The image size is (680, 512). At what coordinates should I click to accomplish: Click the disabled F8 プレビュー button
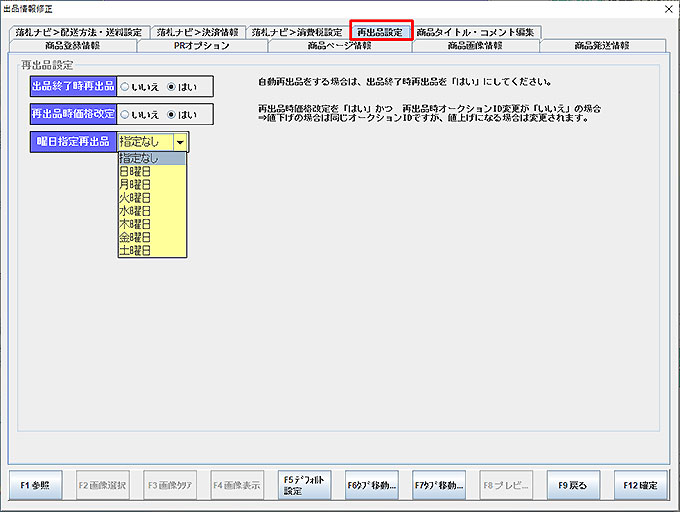506,485
